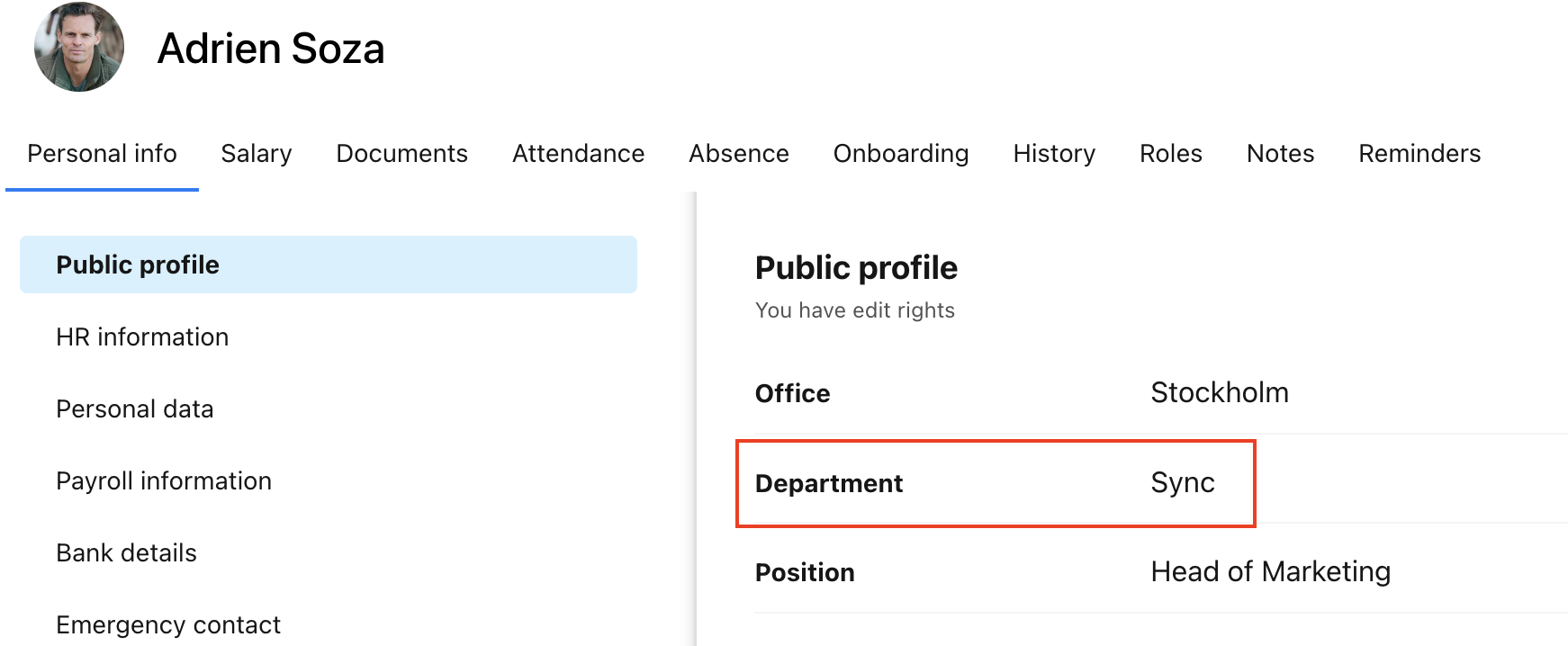This screenshot has width=1568, height=646.
Task: Open the Documents tab
Action: [x=401, y=154]
